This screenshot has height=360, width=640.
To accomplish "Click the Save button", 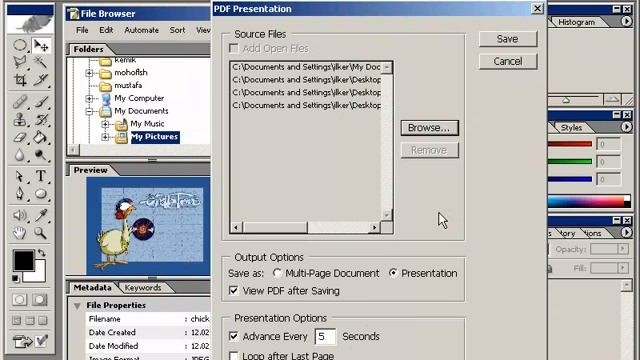I will point(508,39).
